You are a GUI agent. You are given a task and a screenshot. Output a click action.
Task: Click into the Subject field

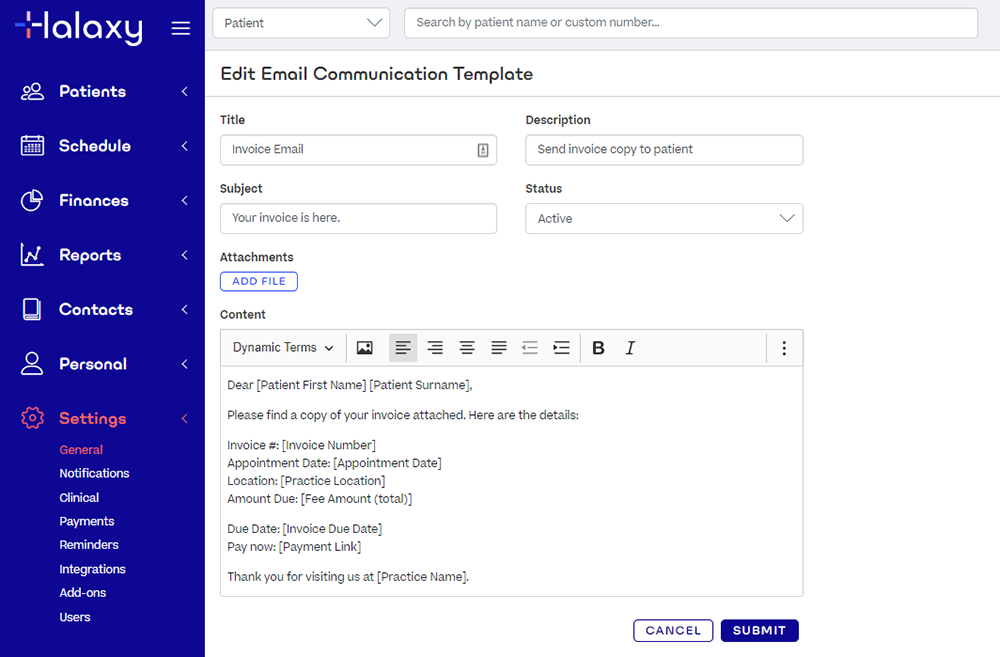point(358,218)
